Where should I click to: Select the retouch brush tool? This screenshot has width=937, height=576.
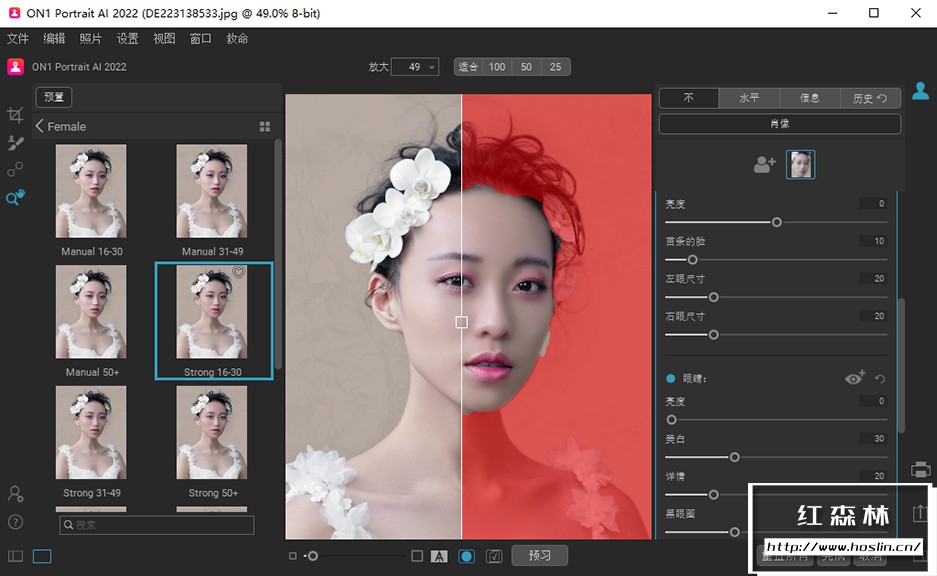pyautogui.click(x=15, y=143)
